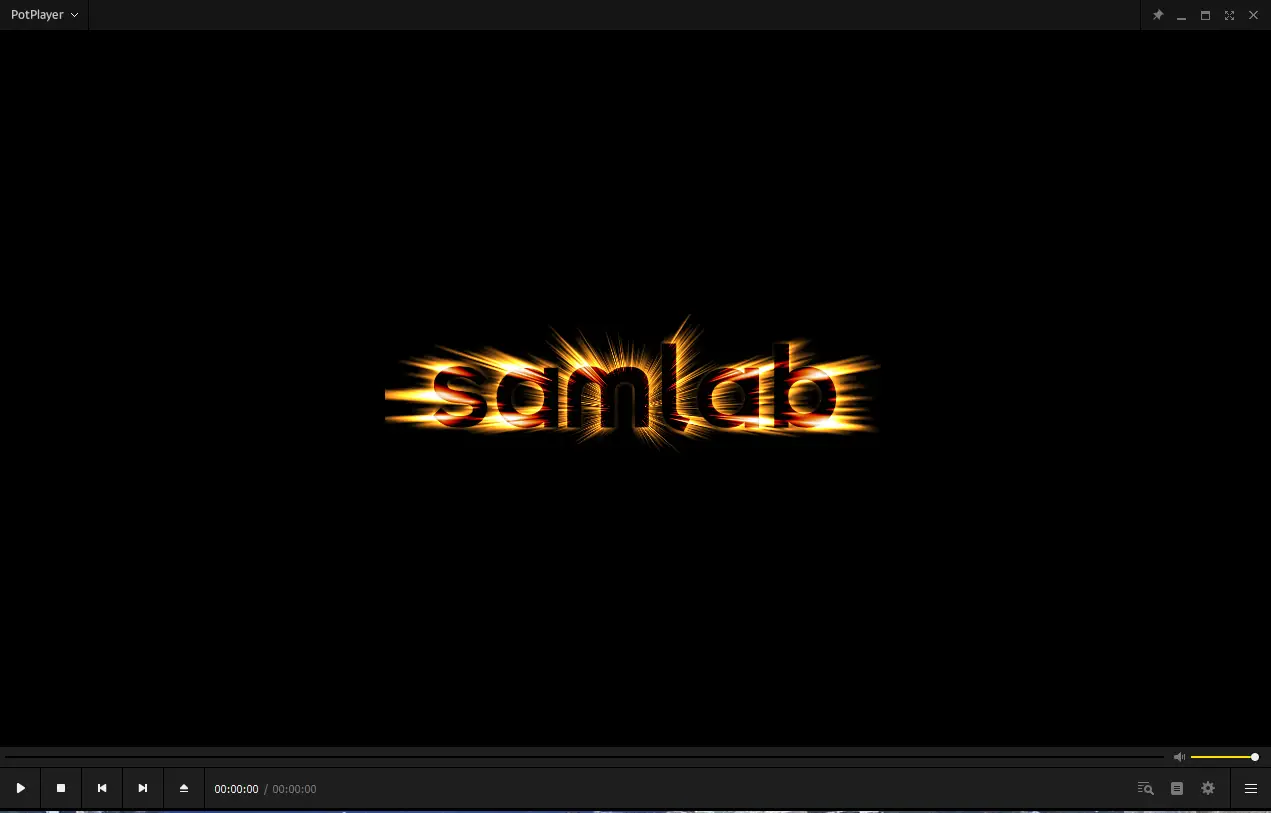Open the PotPlayer main menu dropdown
Image resolution: width=1271 pixels, height=813 pixels.
tap(44, 15)
